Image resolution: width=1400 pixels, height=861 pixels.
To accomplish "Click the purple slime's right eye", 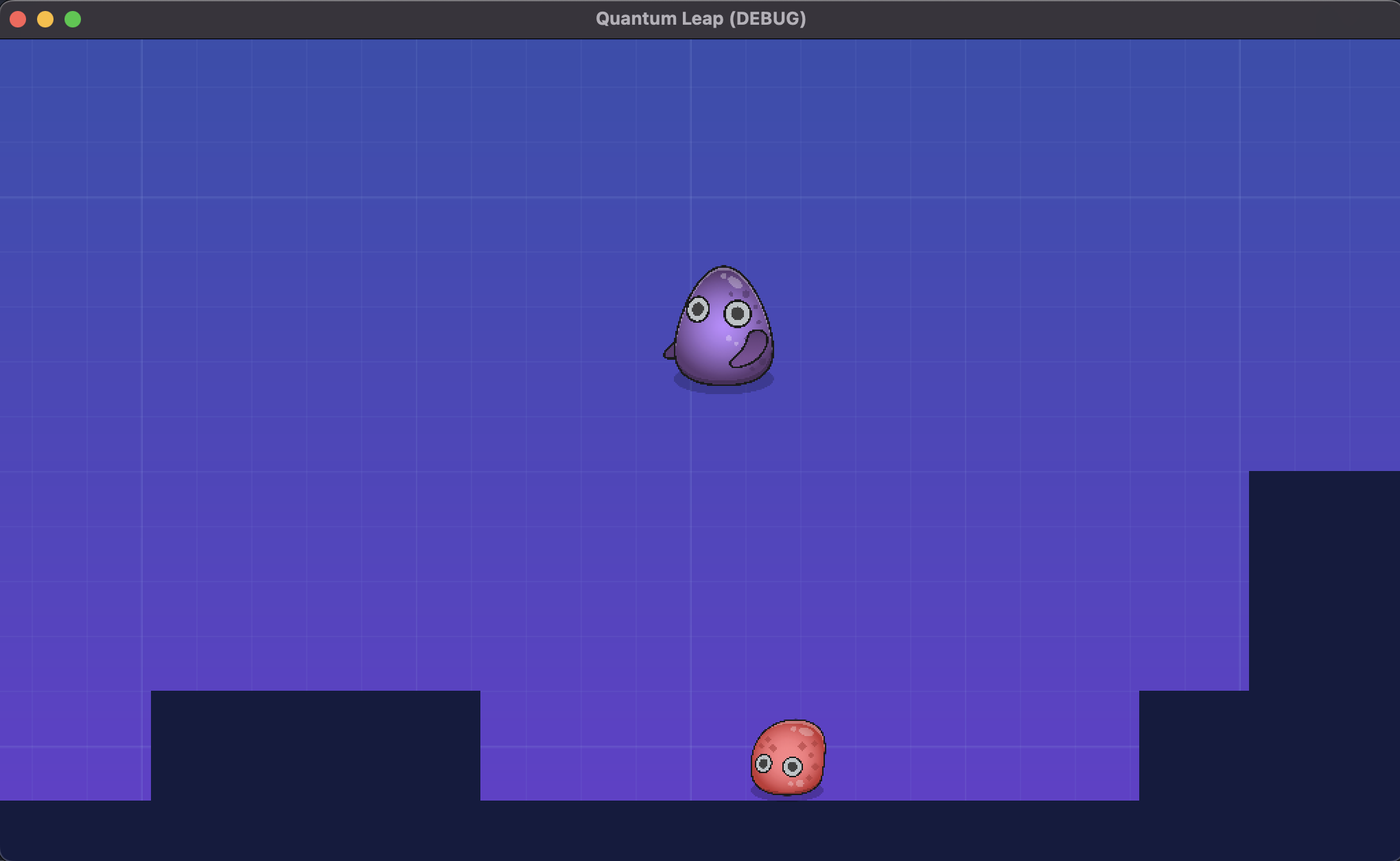I will pos(738,314).
